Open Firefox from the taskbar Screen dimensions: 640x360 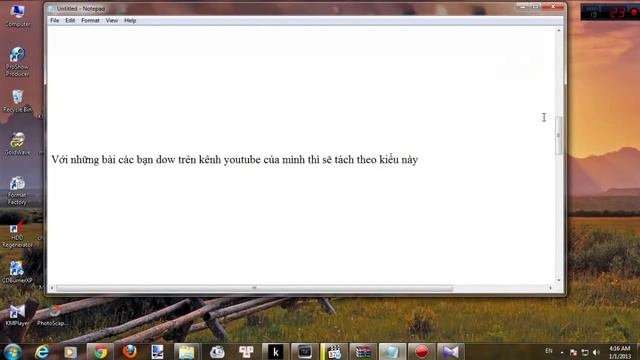(130, 351)
